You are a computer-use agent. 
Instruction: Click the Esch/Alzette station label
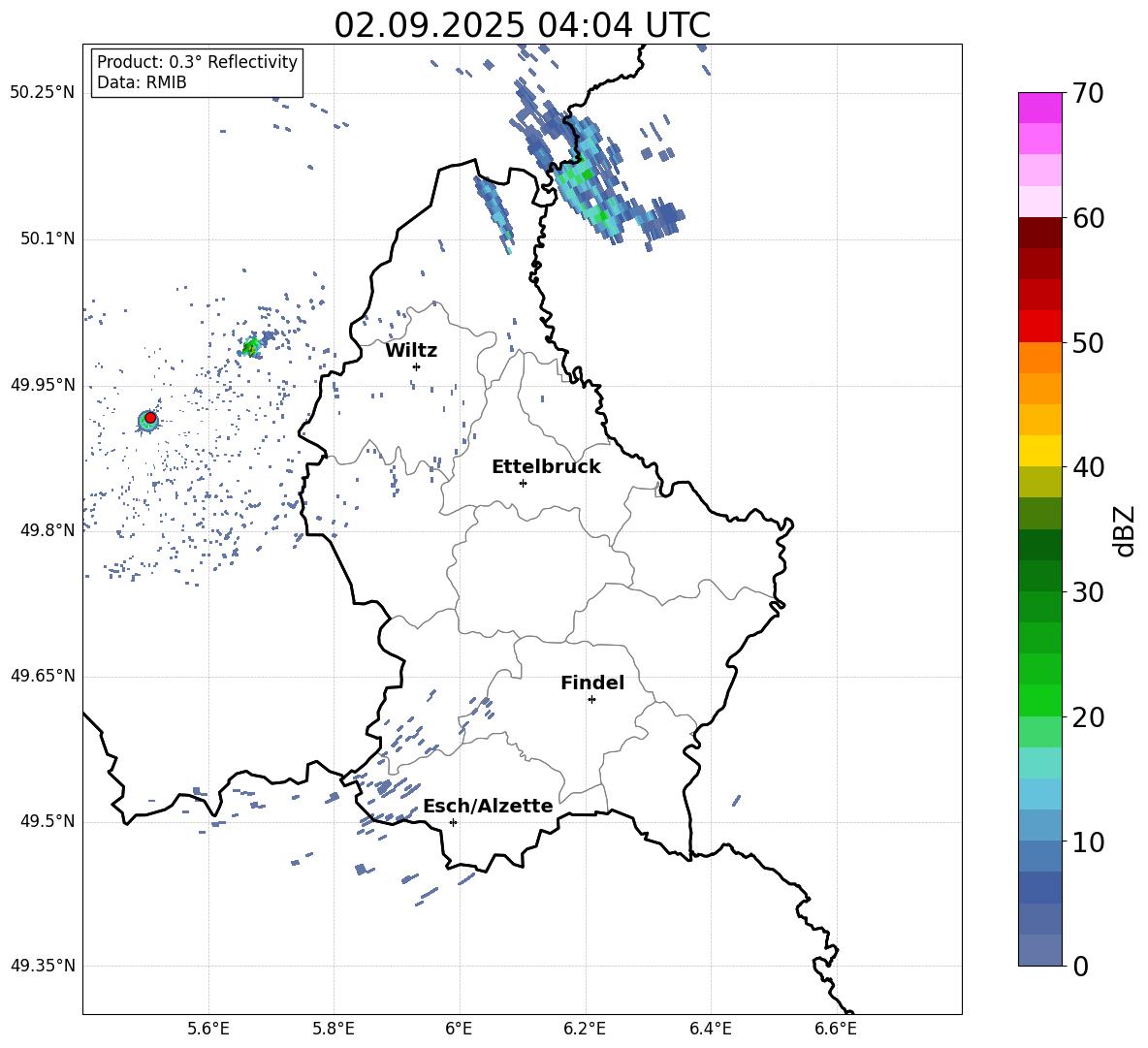click(x=488, y=807)
